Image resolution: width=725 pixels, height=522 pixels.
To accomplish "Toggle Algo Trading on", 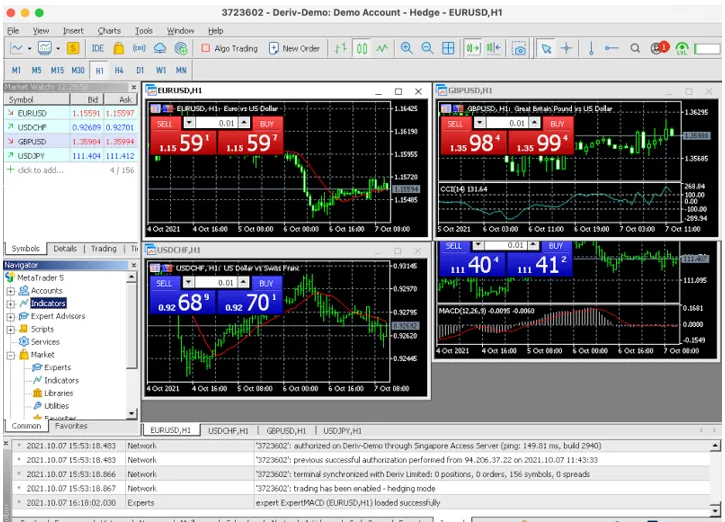I will [x=230, y=48].
